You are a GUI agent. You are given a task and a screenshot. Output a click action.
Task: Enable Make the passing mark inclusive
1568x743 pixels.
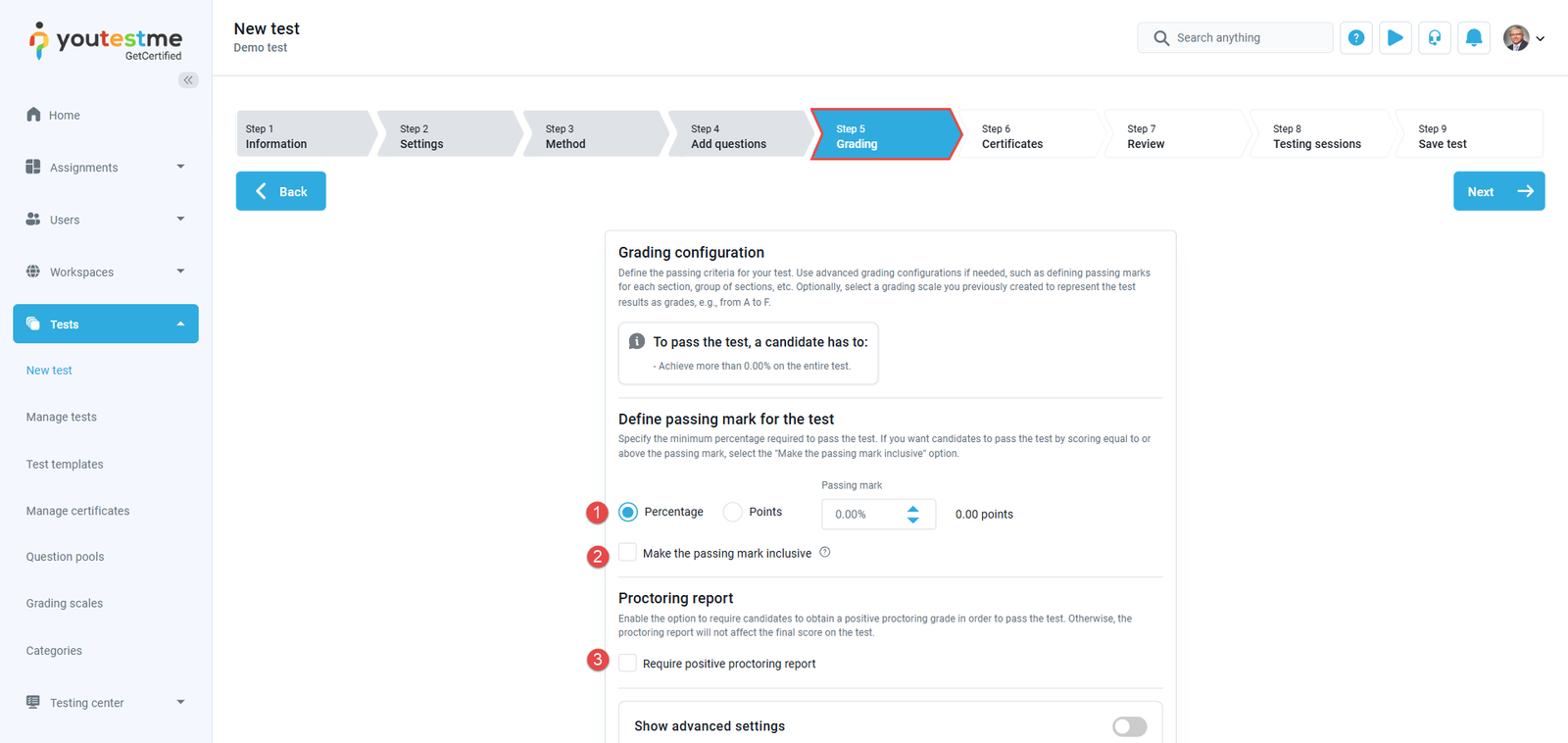coord(628,553)
